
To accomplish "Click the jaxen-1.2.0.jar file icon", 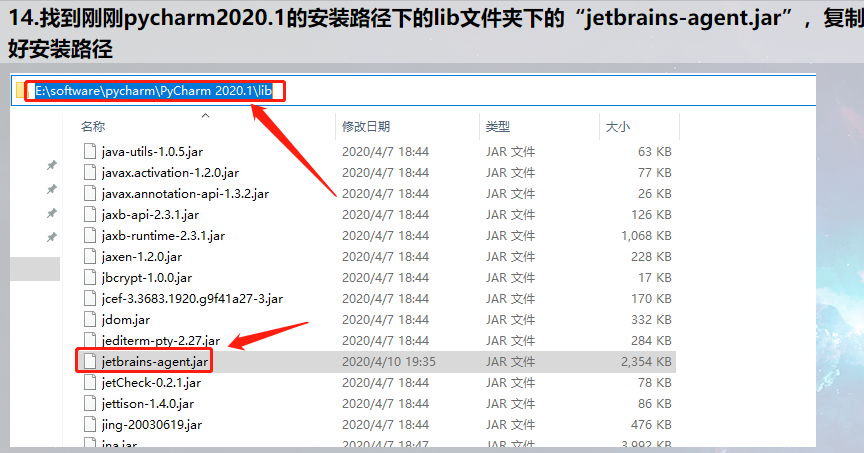I will pos(90,256).
